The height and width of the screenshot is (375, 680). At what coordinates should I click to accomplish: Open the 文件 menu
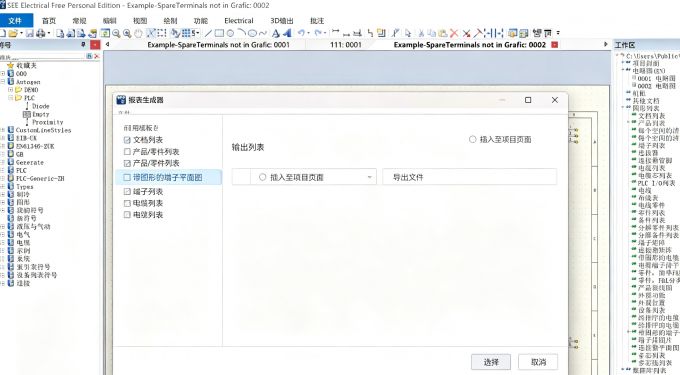15,20
